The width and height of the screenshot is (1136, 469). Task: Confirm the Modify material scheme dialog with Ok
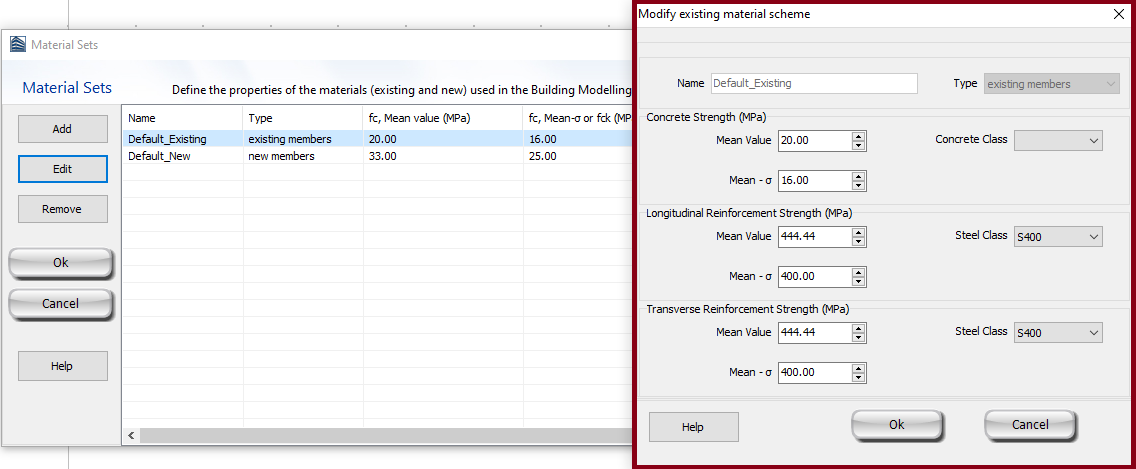[x=896, y=425]
